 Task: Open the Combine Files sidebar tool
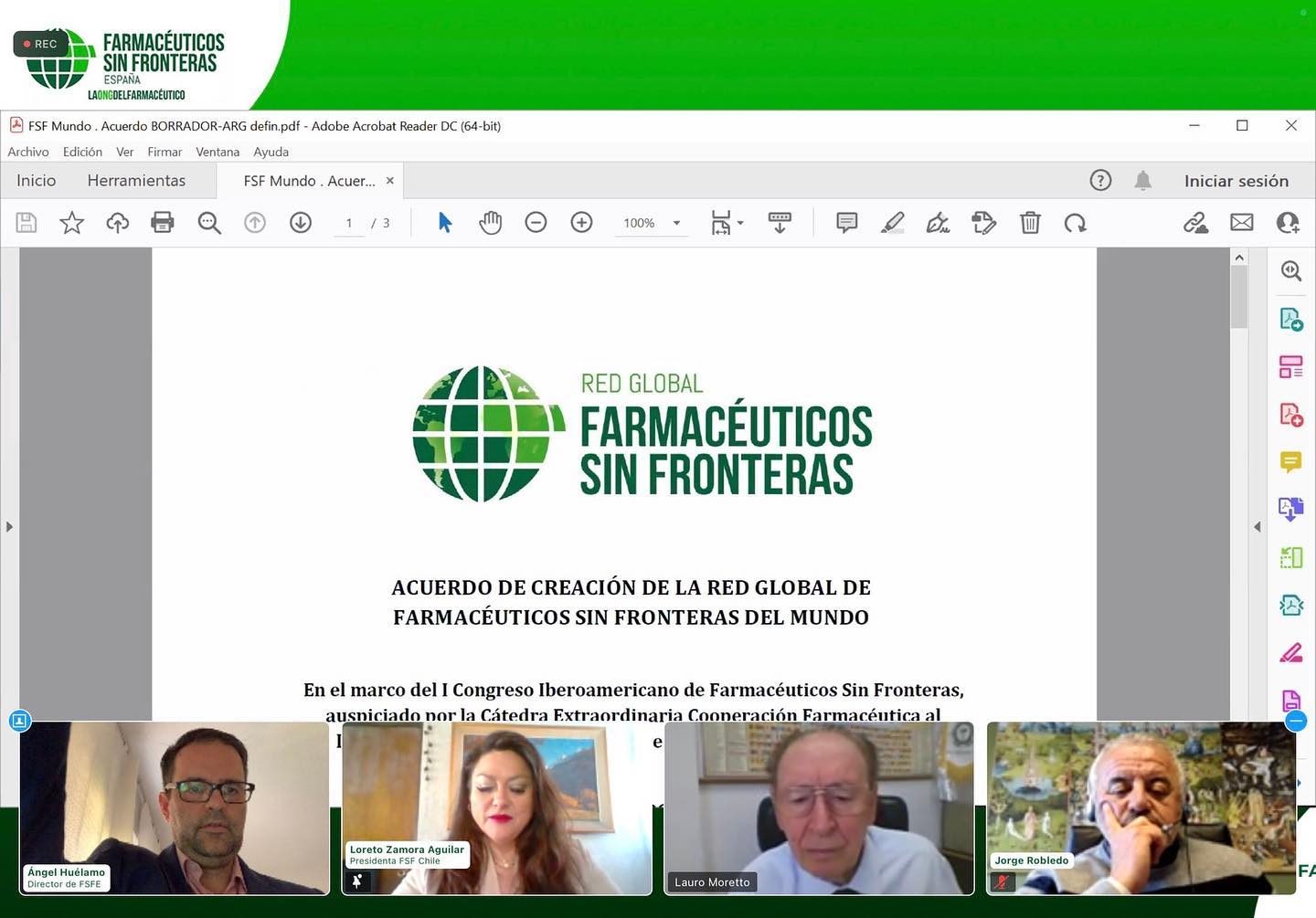tap(1291, 510)
